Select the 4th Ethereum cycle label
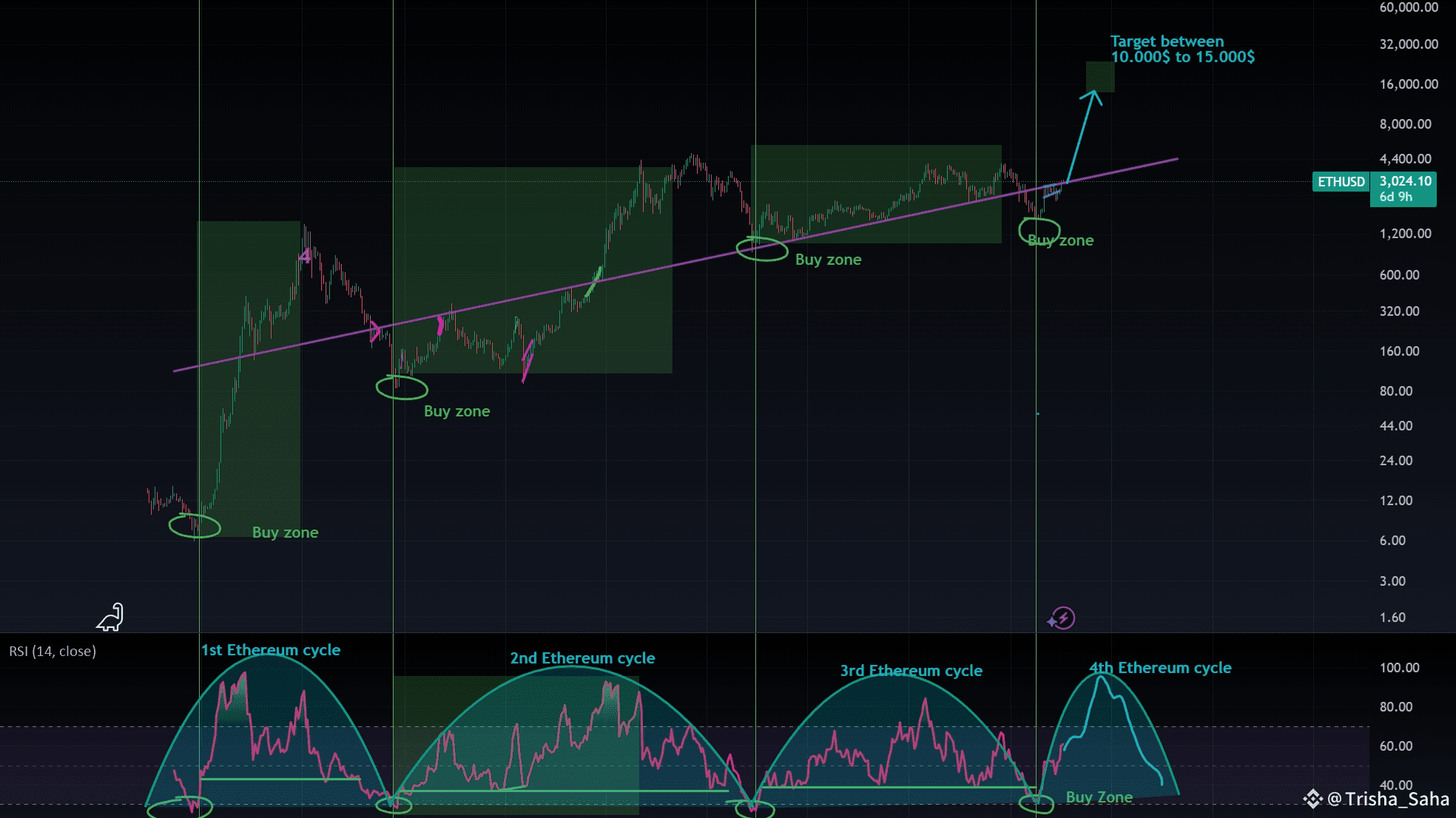This screenshot has height=818, width=1456. (1160, 668)
